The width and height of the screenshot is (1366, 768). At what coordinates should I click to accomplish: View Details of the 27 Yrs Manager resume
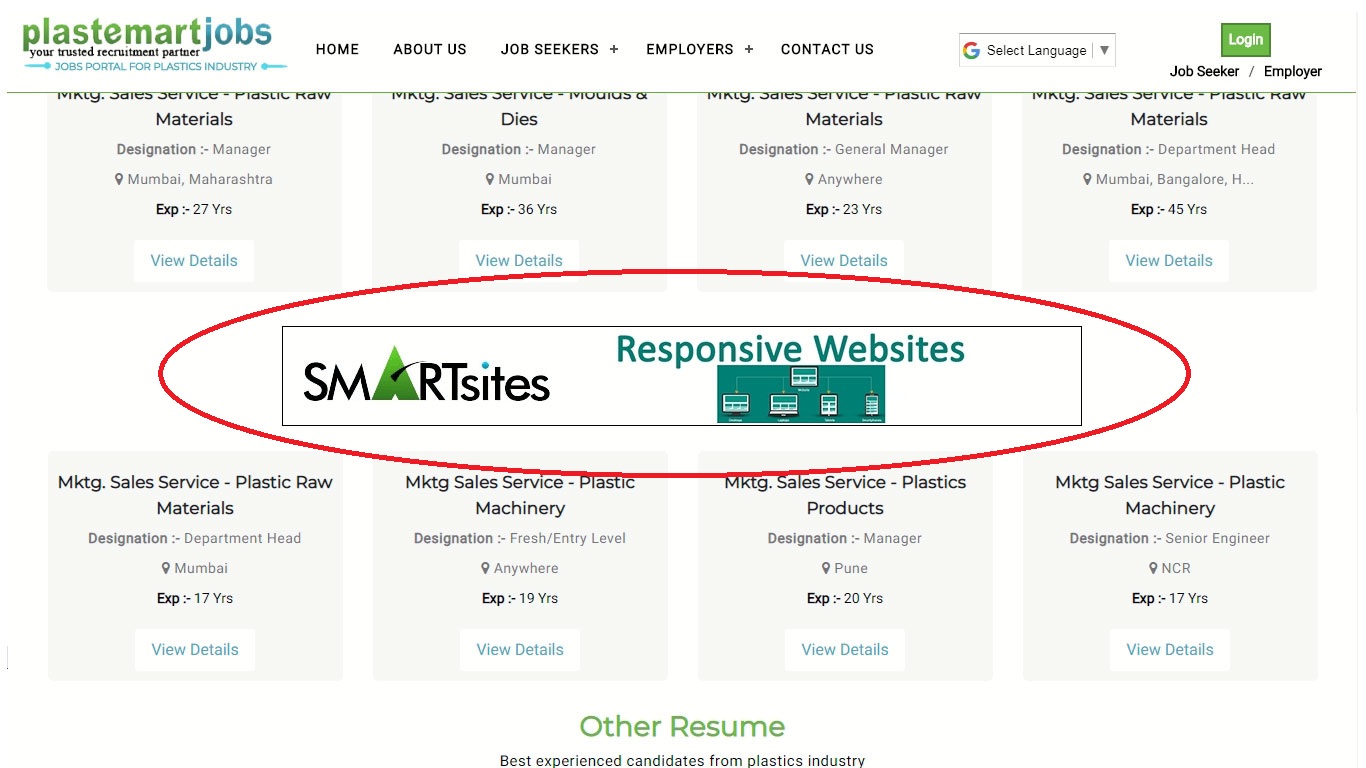[194, 261]
